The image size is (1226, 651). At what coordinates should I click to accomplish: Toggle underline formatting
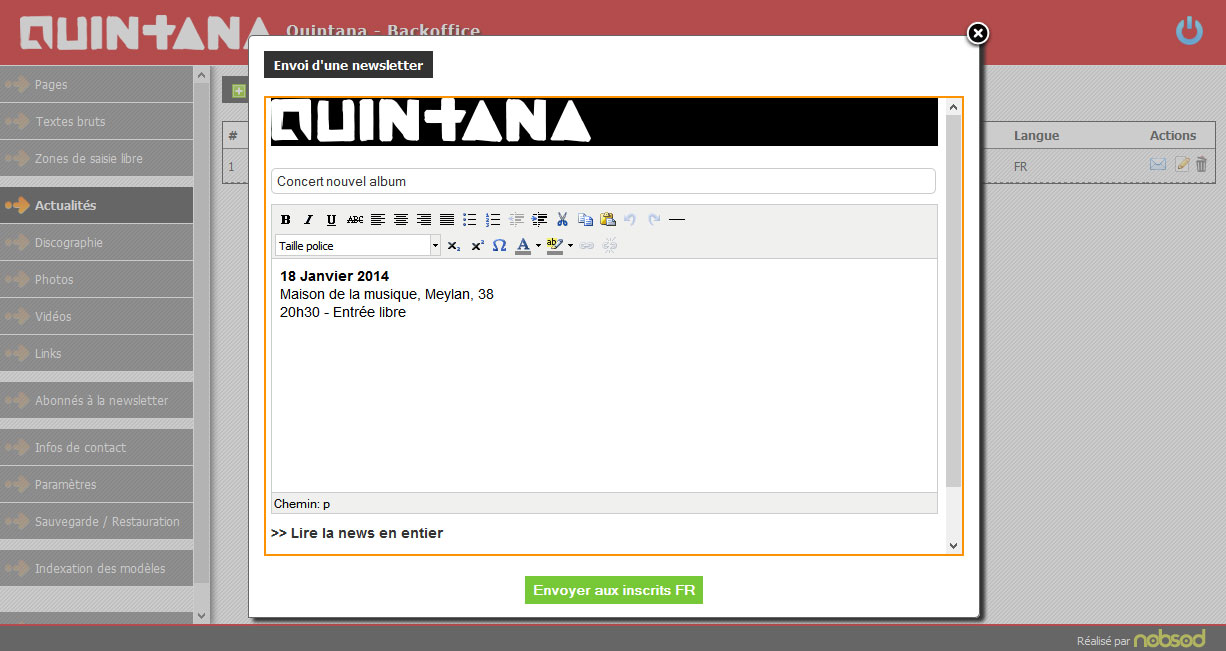click(x=331, y=219)
